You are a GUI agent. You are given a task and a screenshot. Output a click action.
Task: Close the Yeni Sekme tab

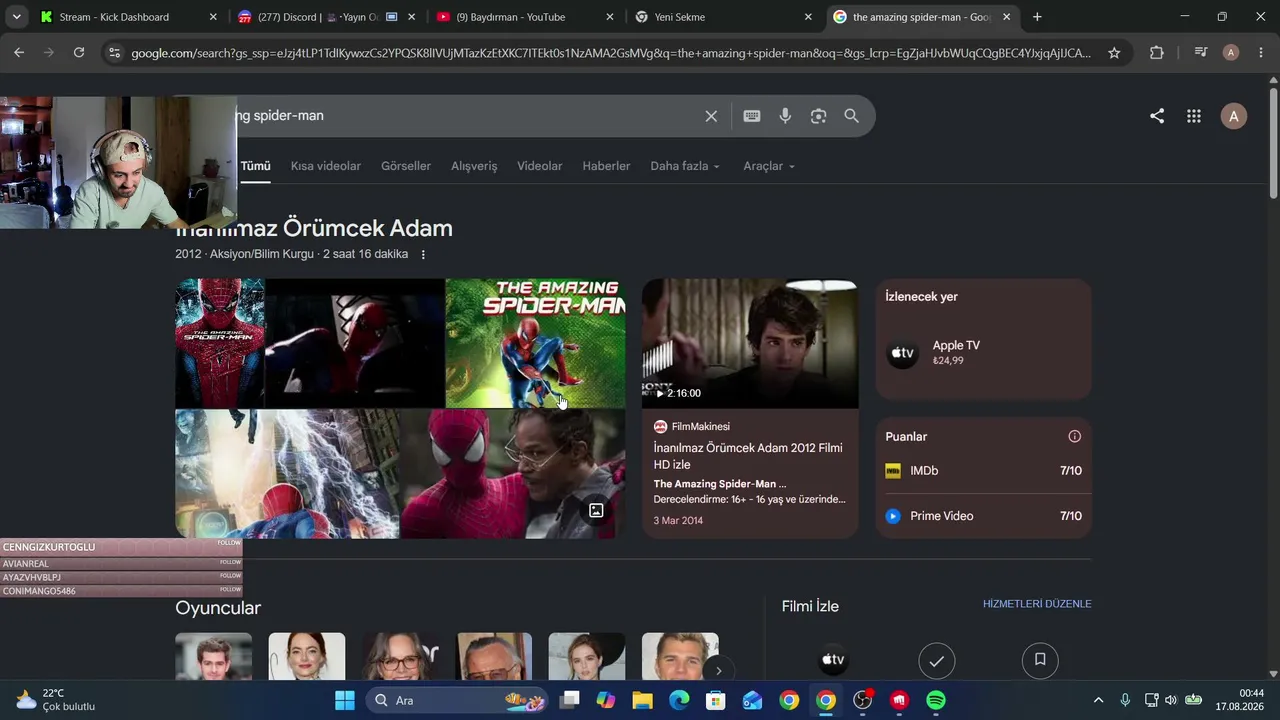pyautogui.click(x=808, y=17)
